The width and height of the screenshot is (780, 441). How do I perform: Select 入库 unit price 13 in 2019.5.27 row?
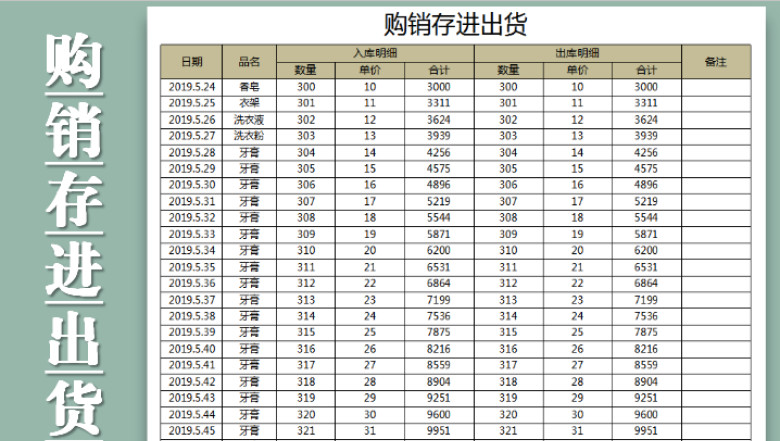(x=370, y=136)
